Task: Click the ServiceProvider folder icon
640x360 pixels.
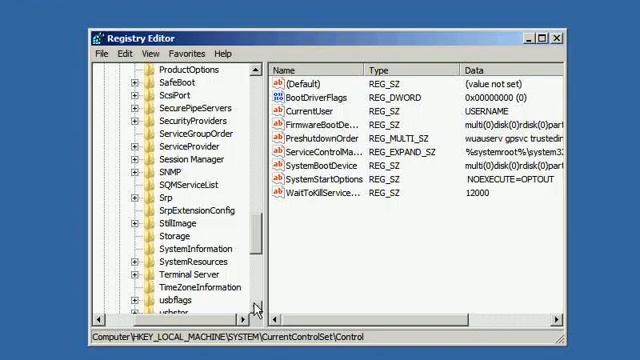Action: (149, 147)
